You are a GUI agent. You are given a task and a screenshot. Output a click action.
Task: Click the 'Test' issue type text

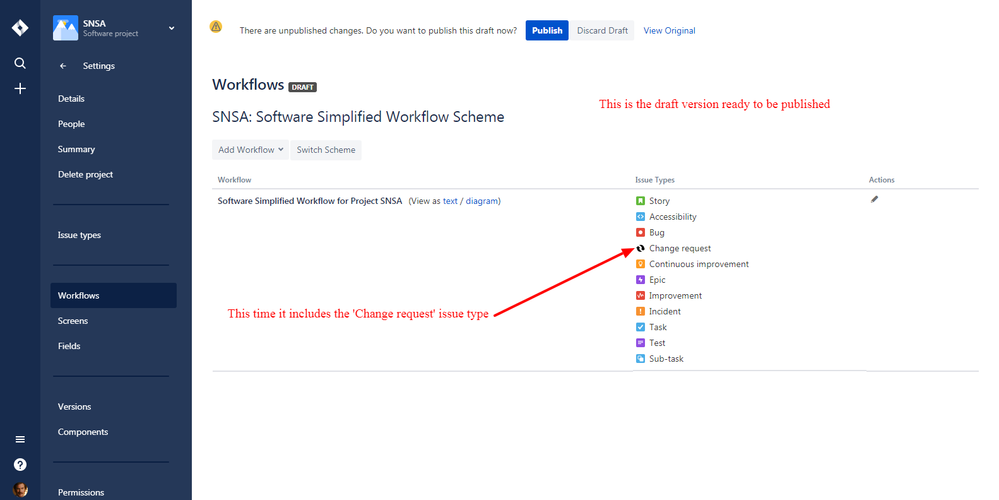[657, 343]
